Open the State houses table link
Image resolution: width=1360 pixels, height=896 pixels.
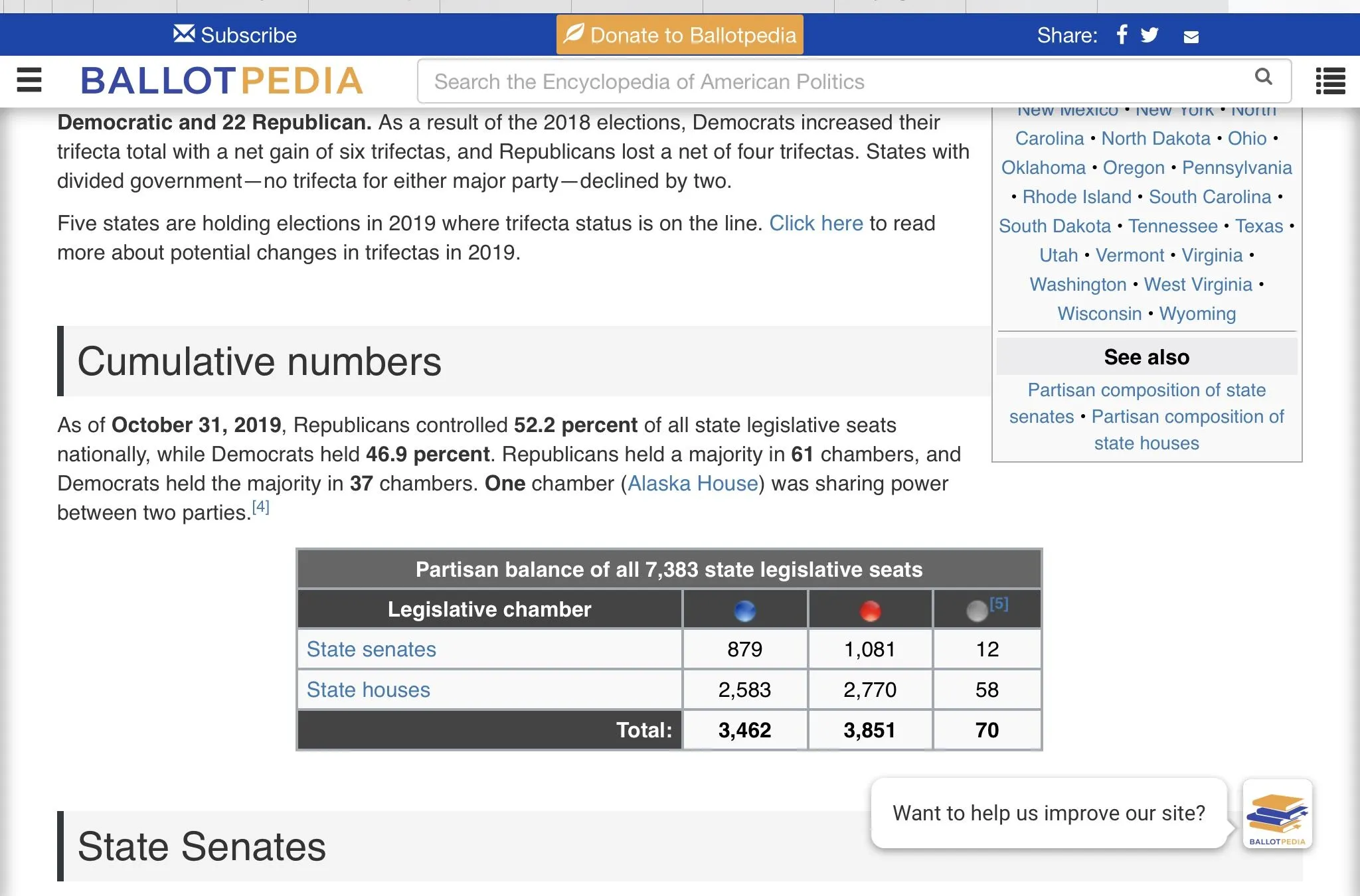point(368,690)
